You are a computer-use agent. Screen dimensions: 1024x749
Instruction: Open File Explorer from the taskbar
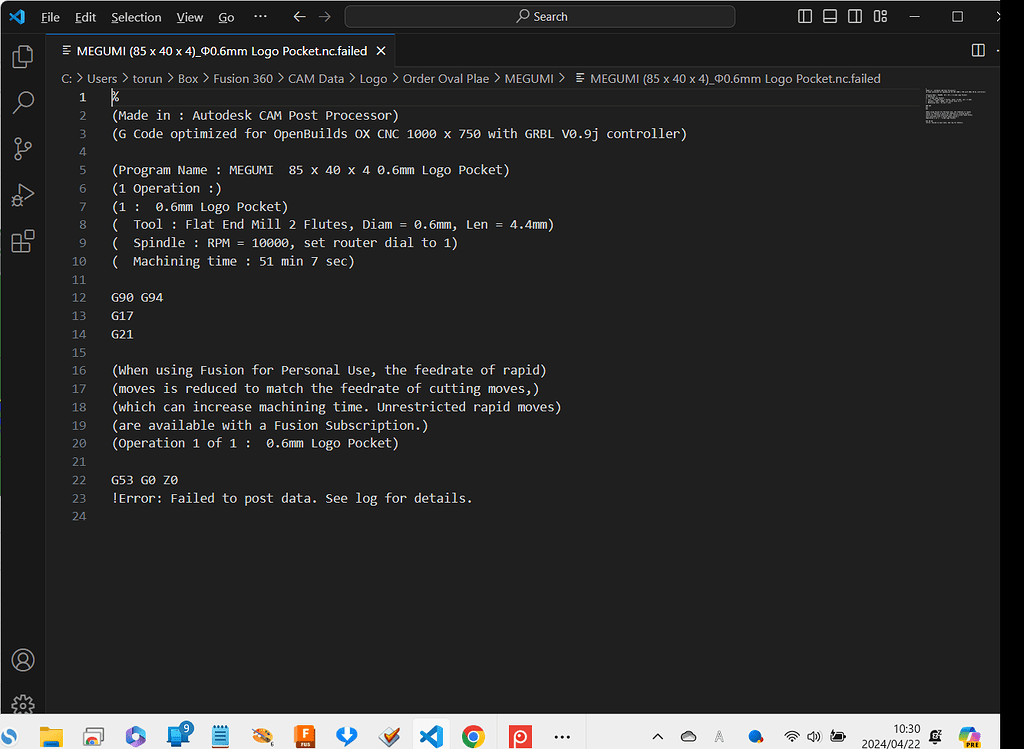point(52,736)
